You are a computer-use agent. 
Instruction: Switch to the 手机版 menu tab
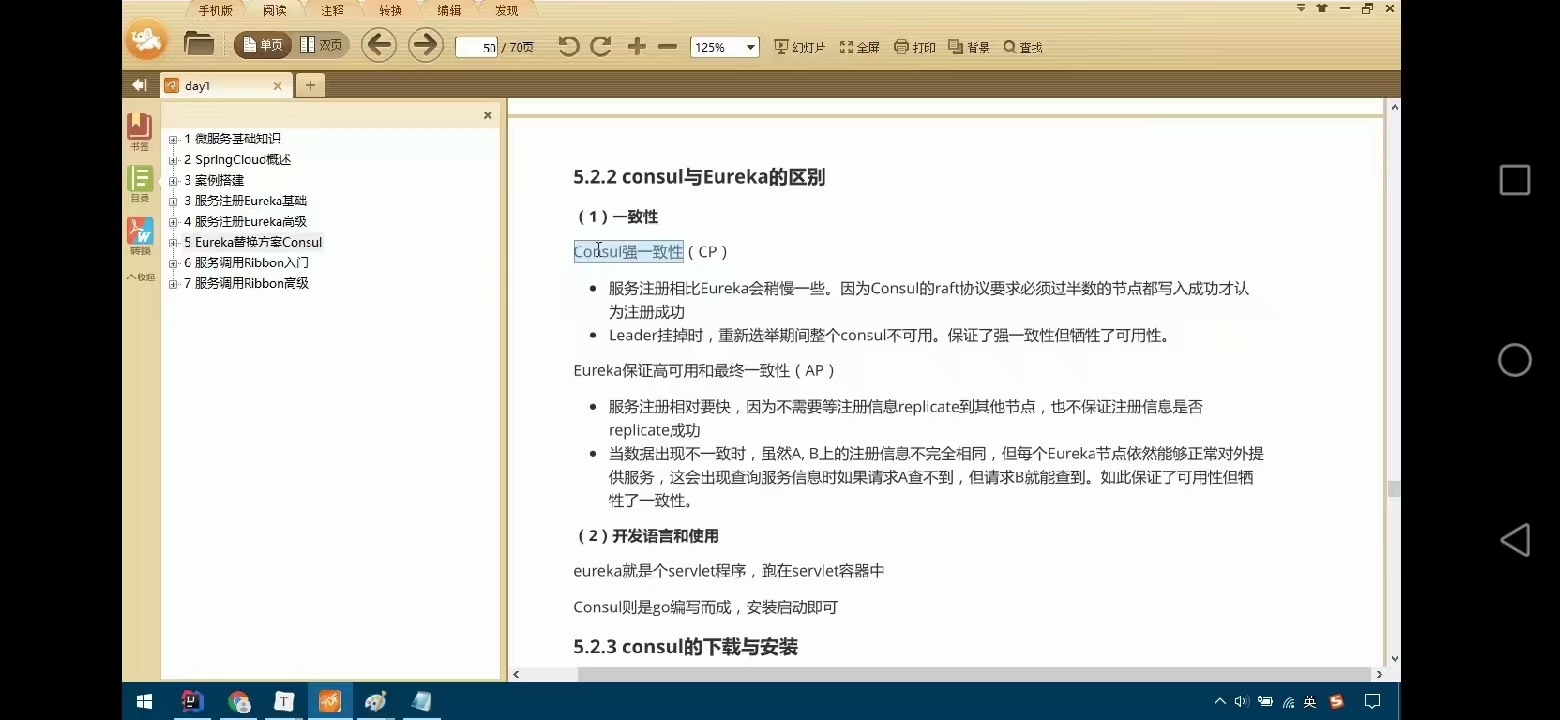click(215, 11)
